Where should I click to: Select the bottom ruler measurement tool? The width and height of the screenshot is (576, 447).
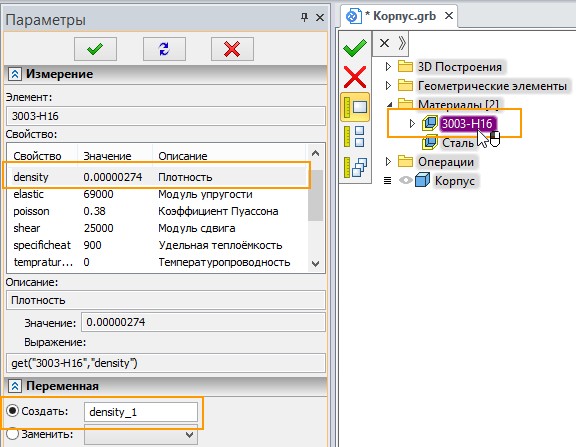[x=355, y=167]
